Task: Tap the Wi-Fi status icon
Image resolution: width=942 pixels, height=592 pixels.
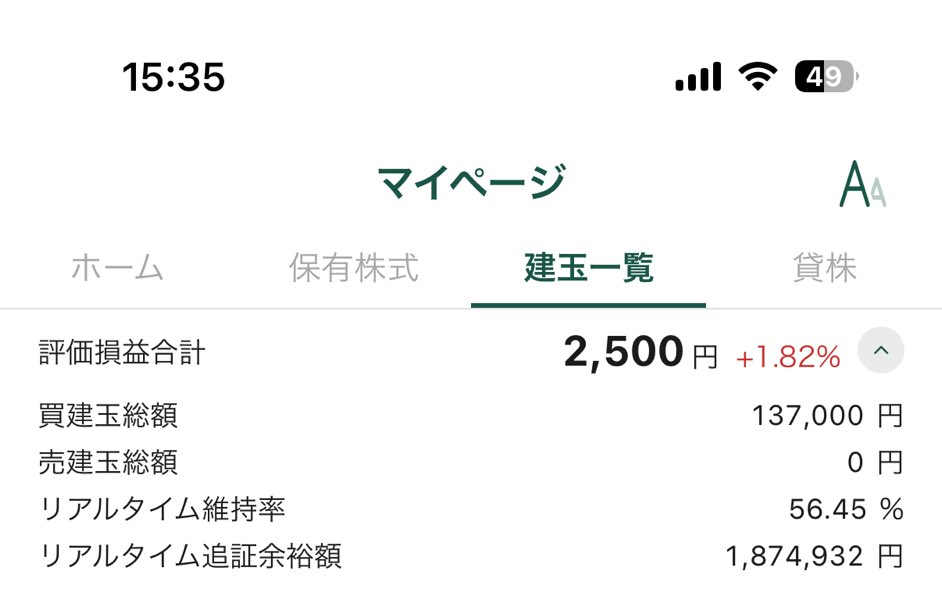Action: click(759, 76)
